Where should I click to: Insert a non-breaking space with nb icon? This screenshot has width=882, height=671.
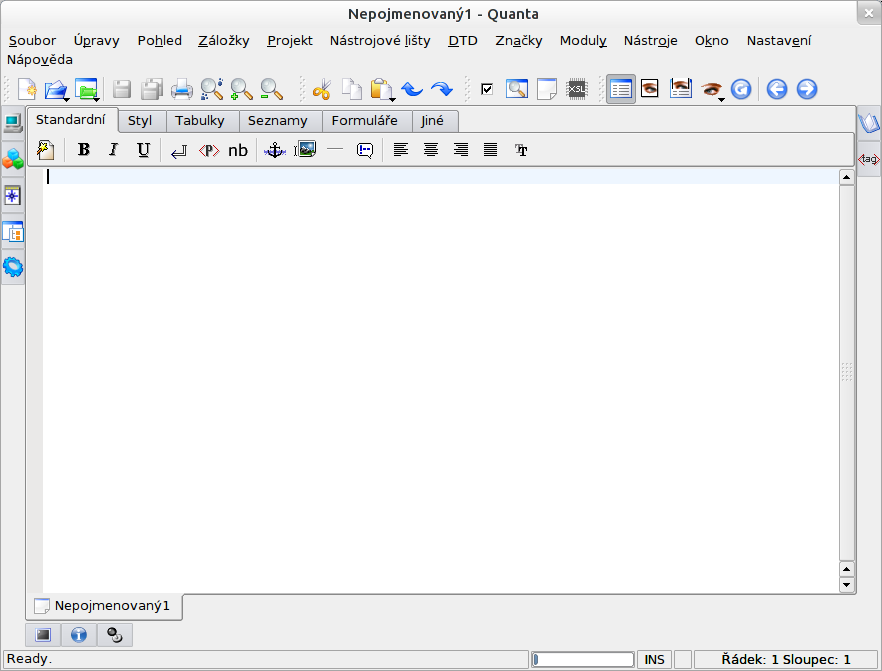pyautogui.click(x=238, y=150)
